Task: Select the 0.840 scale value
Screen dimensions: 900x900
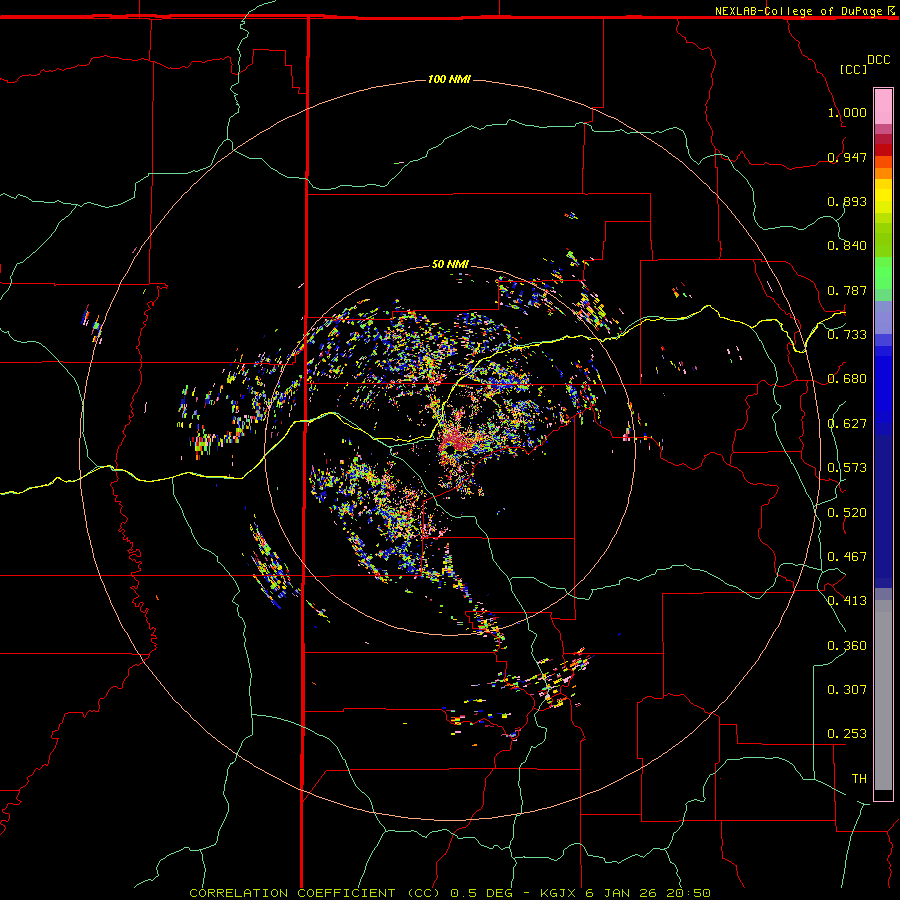Action: pyautogui.click(x=847, y=246)
